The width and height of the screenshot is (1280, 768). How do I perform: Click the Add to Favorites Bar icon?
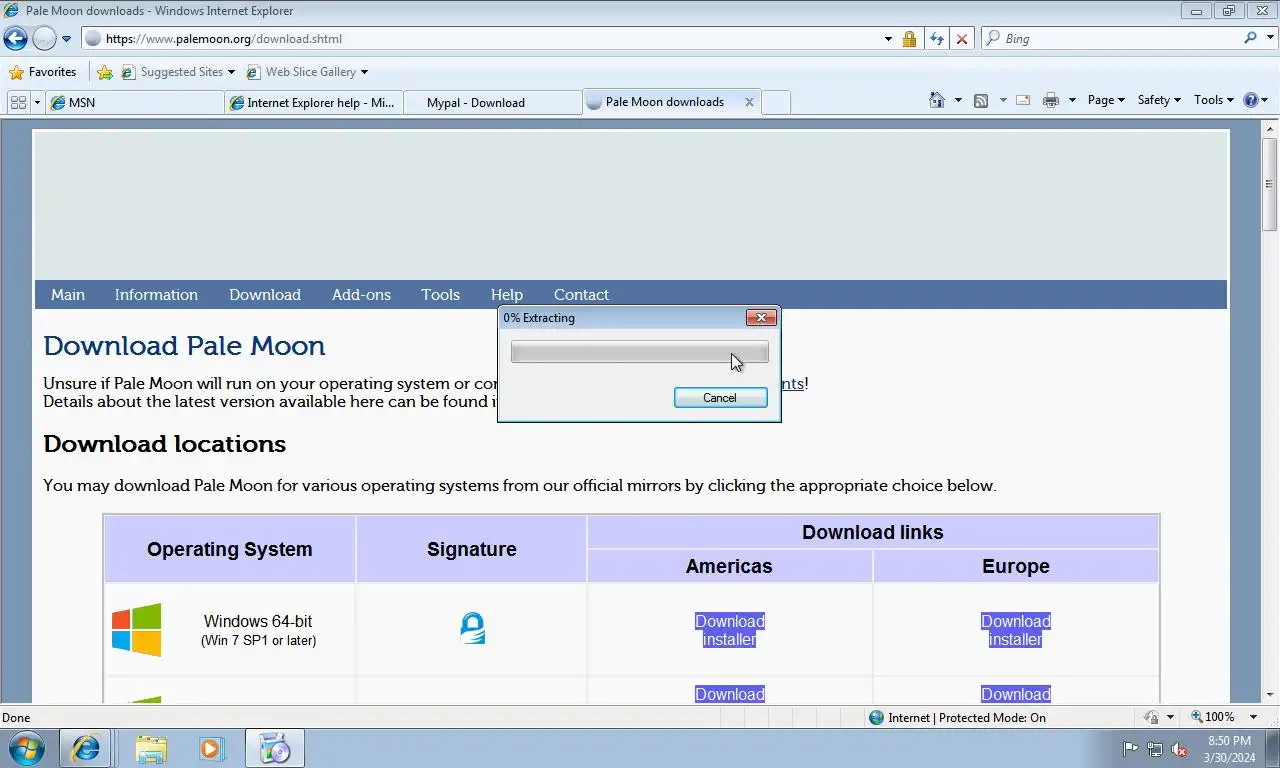tap(105, 72)
